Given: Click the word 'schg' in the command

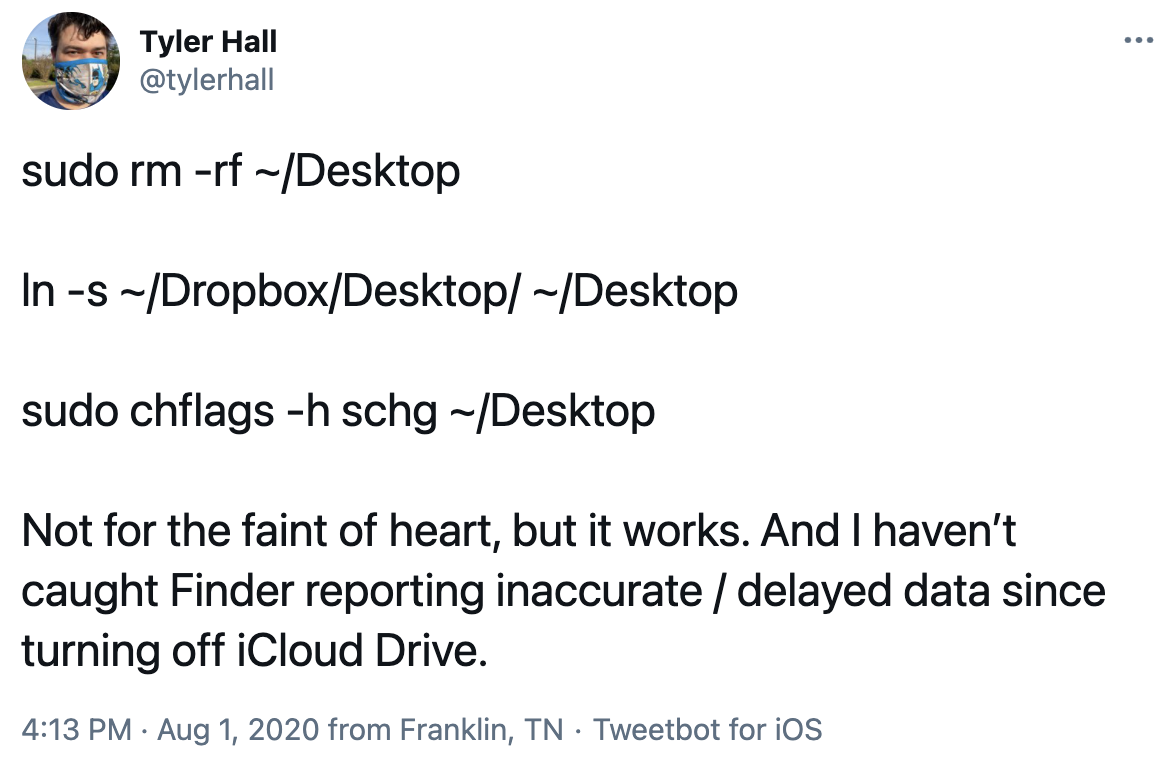Looking at the screenshot, I should [x=389, y=413].
